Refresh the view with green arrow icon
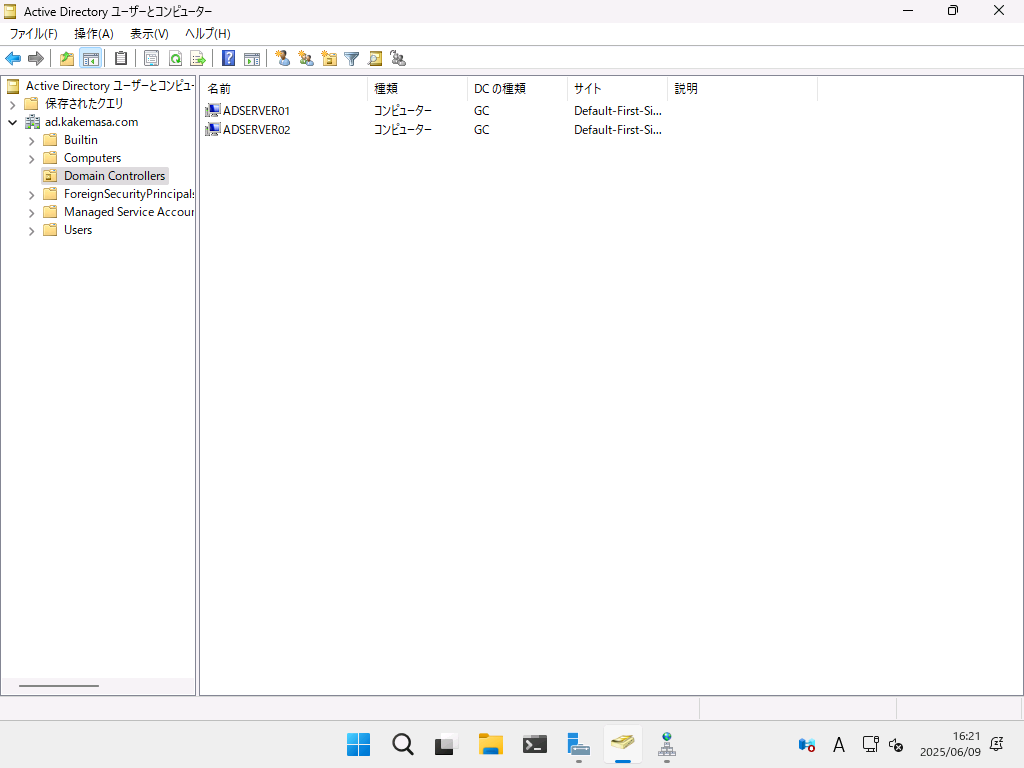The width and height of the screenshot is (1024, 768). click(x=175, y=59)
